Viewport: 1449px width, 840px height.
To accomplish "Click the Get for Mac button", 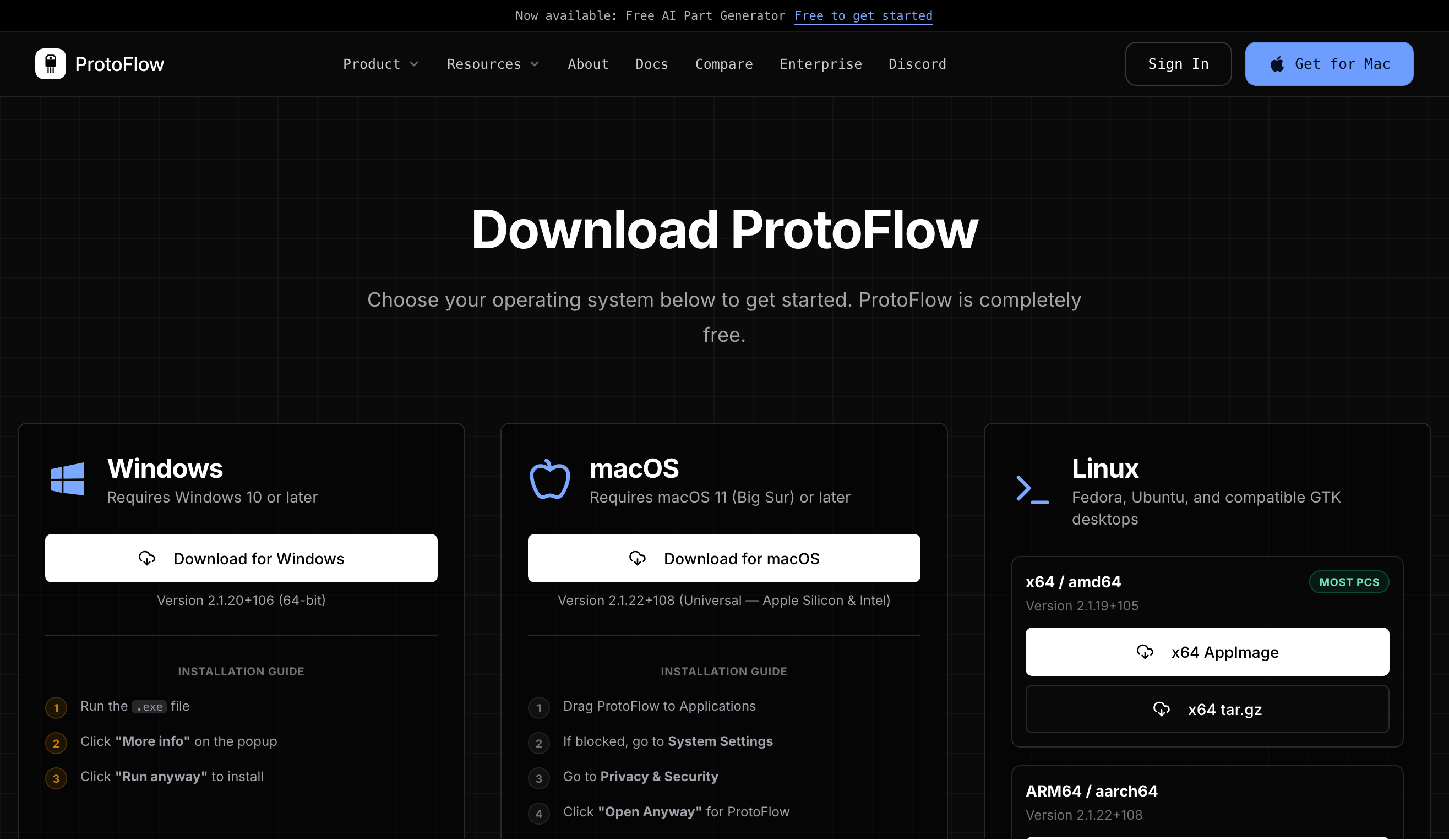I will [1330, 64].
